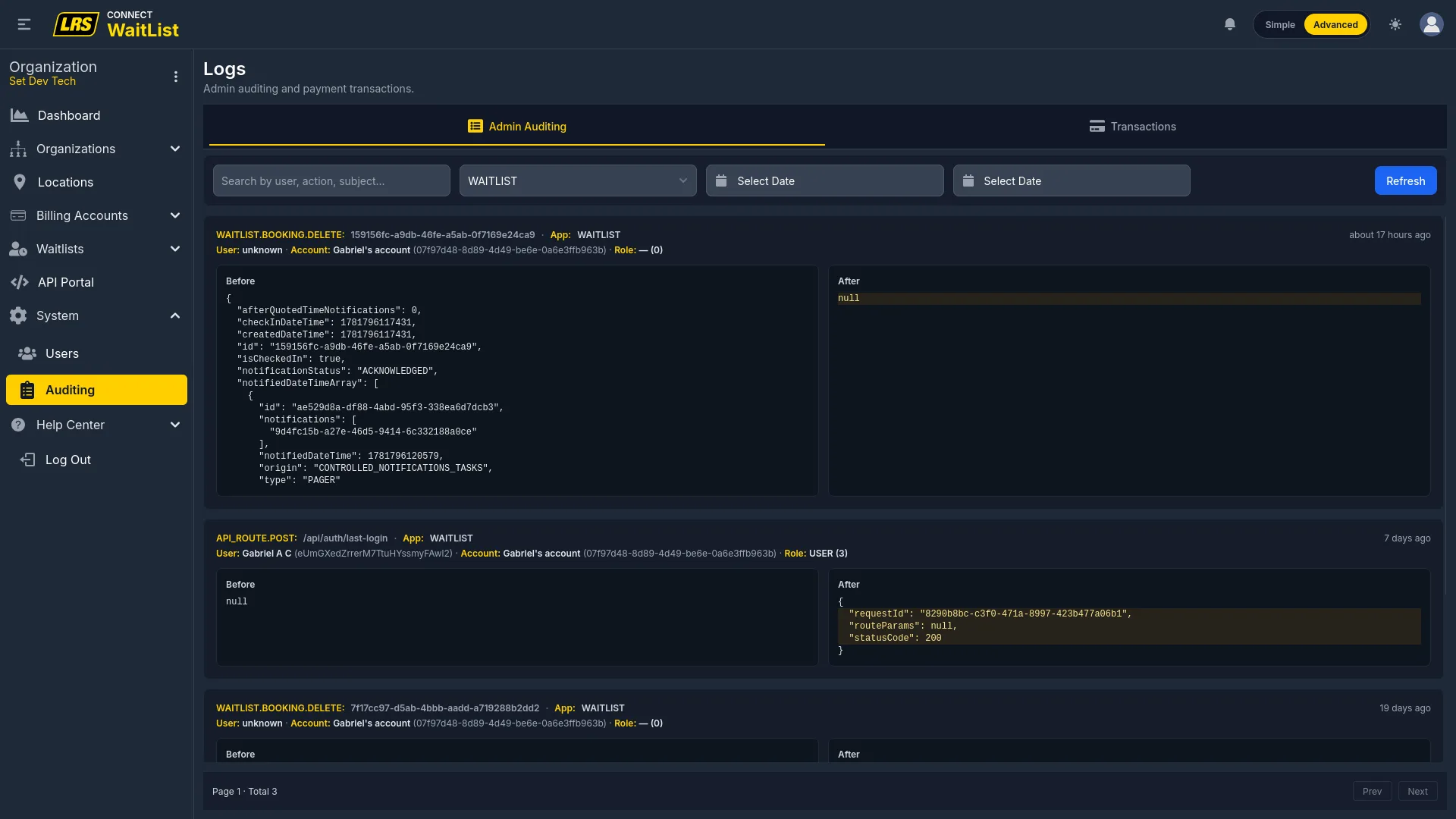The image size is (1456, 819).
Task: Click the 'about 17 hours ago' timestamp
Action: [1389, 235]
